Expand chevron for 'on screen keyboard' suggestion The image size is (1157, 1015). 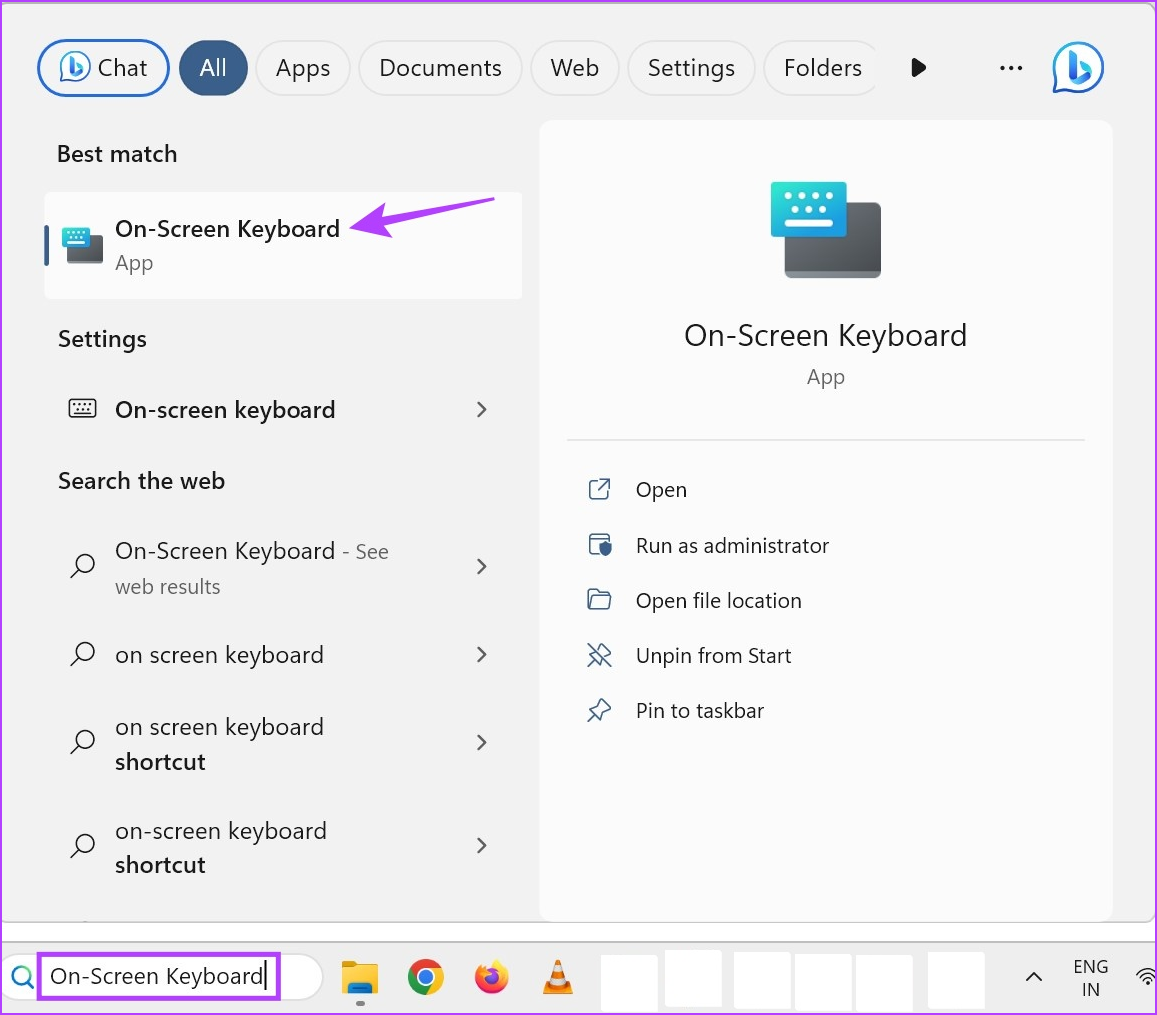482,654
